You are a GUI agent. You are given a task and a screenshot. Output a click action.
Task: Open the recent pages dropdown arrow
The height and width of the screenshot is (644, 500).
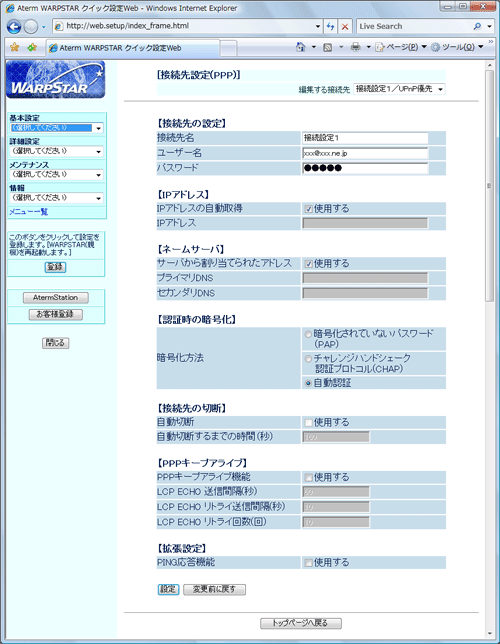pyautogui.click(x=44, y=27)
